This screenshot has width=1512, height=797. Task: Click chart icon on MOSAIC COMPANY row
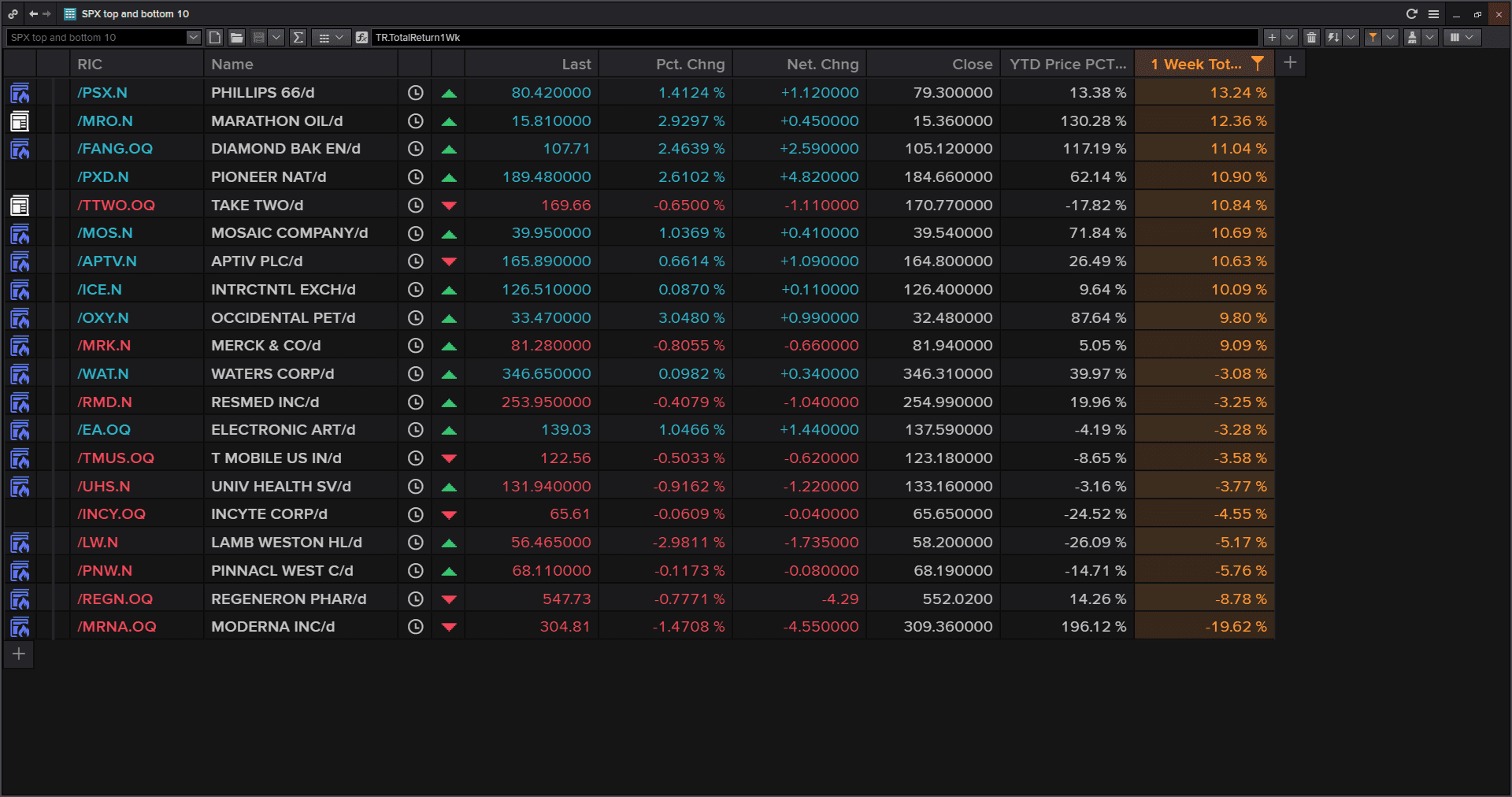(x=20, y=233)
